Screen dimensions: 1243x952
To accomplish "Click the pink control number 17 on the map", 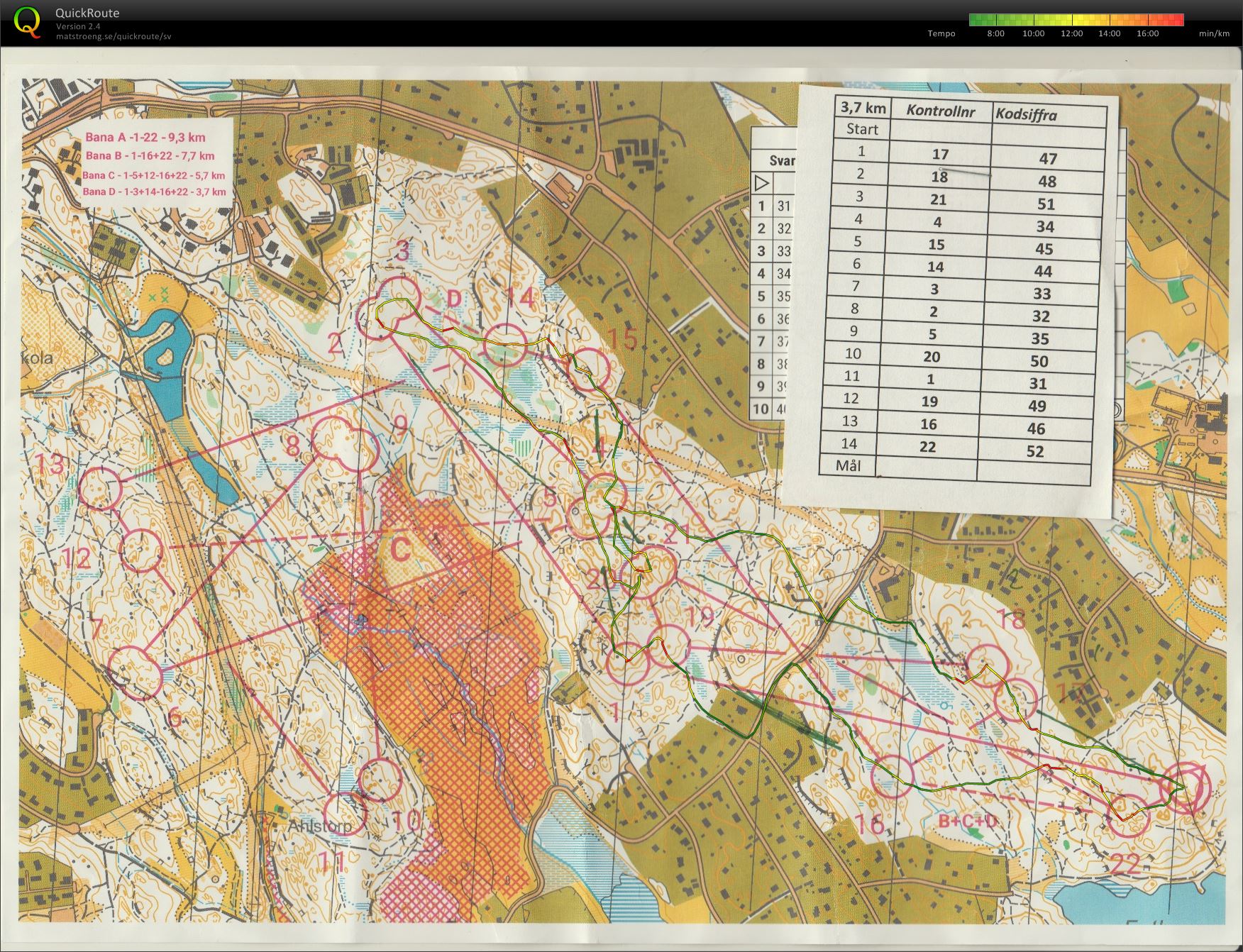I will click(x=1069, y=692).
